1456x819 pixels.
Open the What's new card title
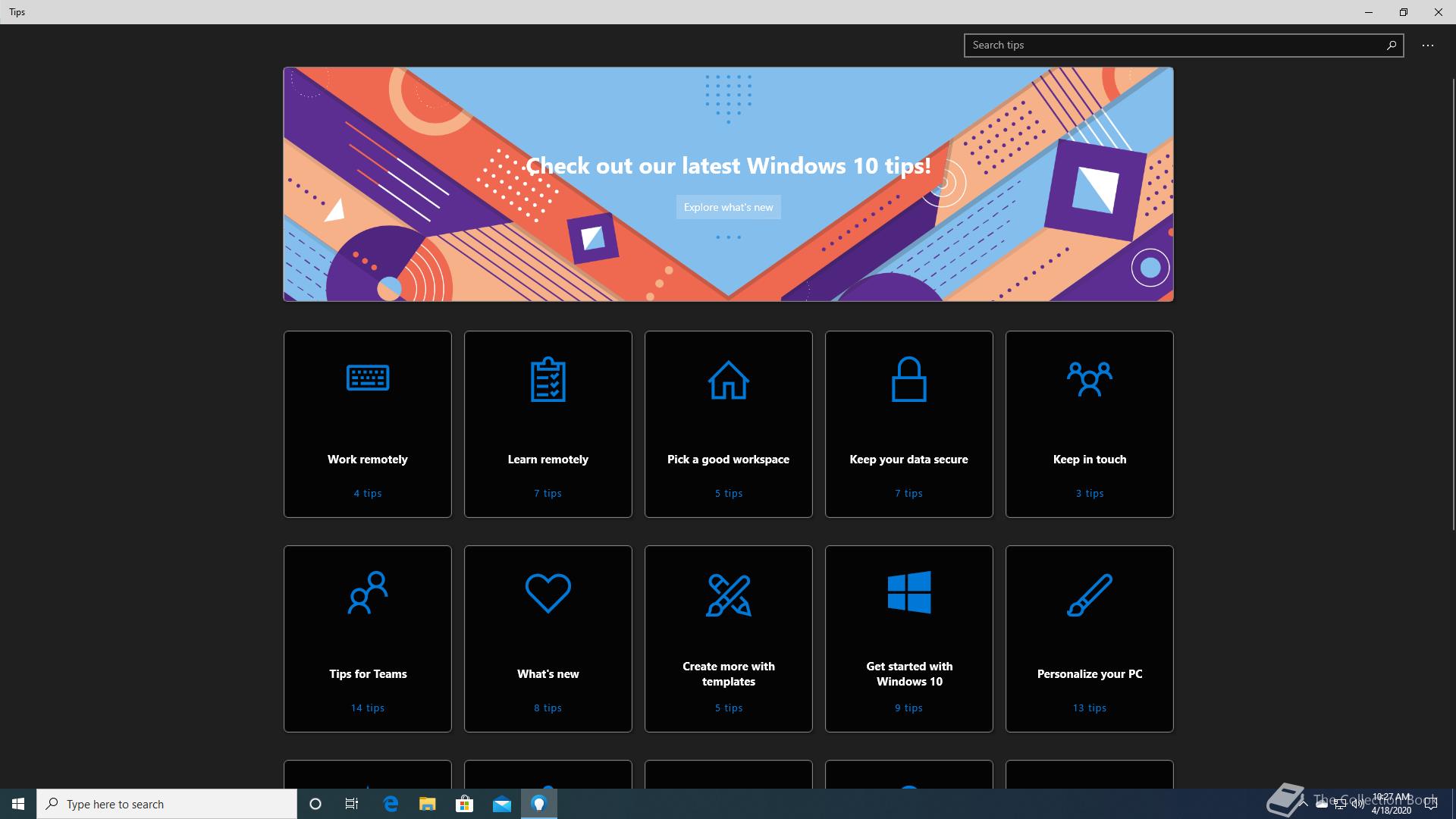point(548,674)
